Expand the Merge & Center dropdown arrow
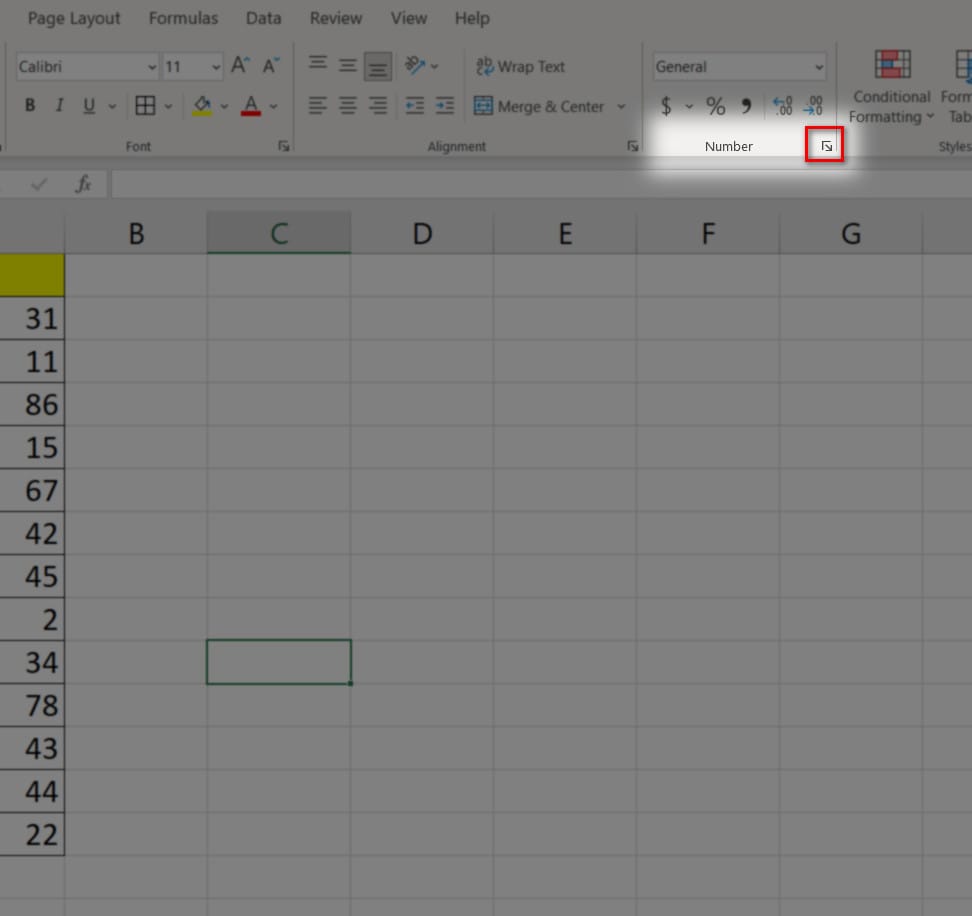 [x=621, y=107]
